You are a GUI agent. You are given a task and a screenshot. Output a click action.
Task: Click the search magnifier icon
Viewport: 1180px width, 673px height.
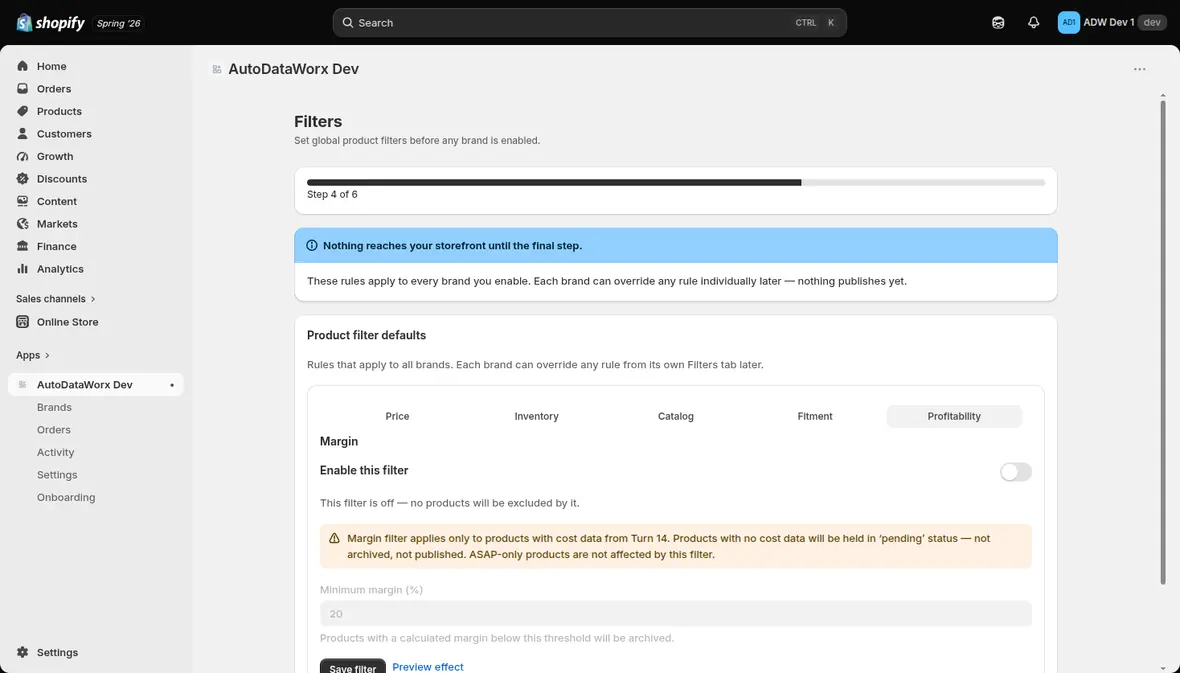pyautogui.click(x=348, y=23)
